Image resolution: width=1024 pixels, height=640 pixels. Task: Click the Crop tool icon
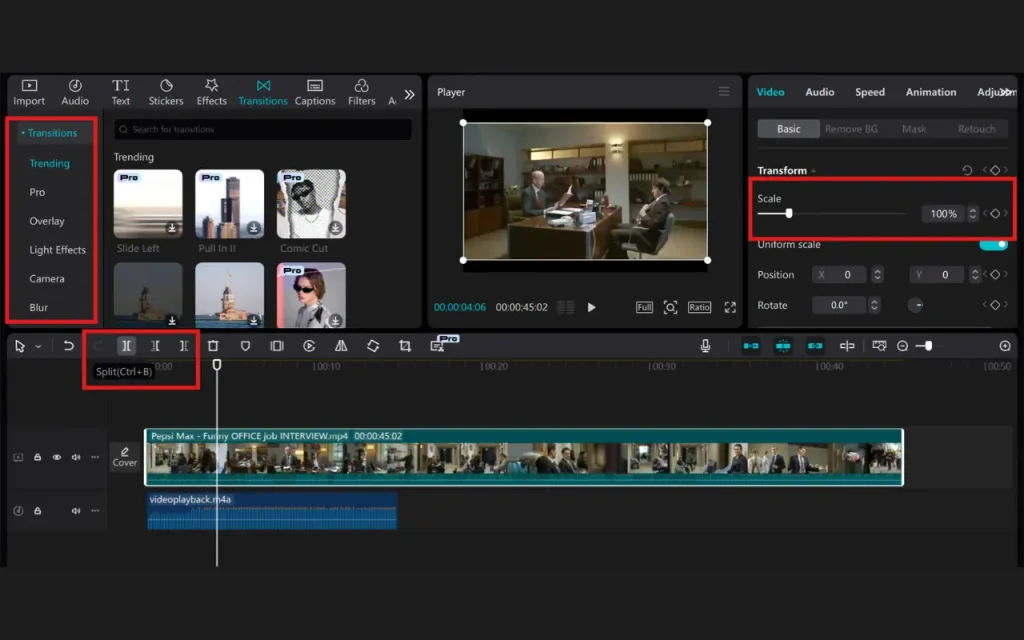click(405, 345)
